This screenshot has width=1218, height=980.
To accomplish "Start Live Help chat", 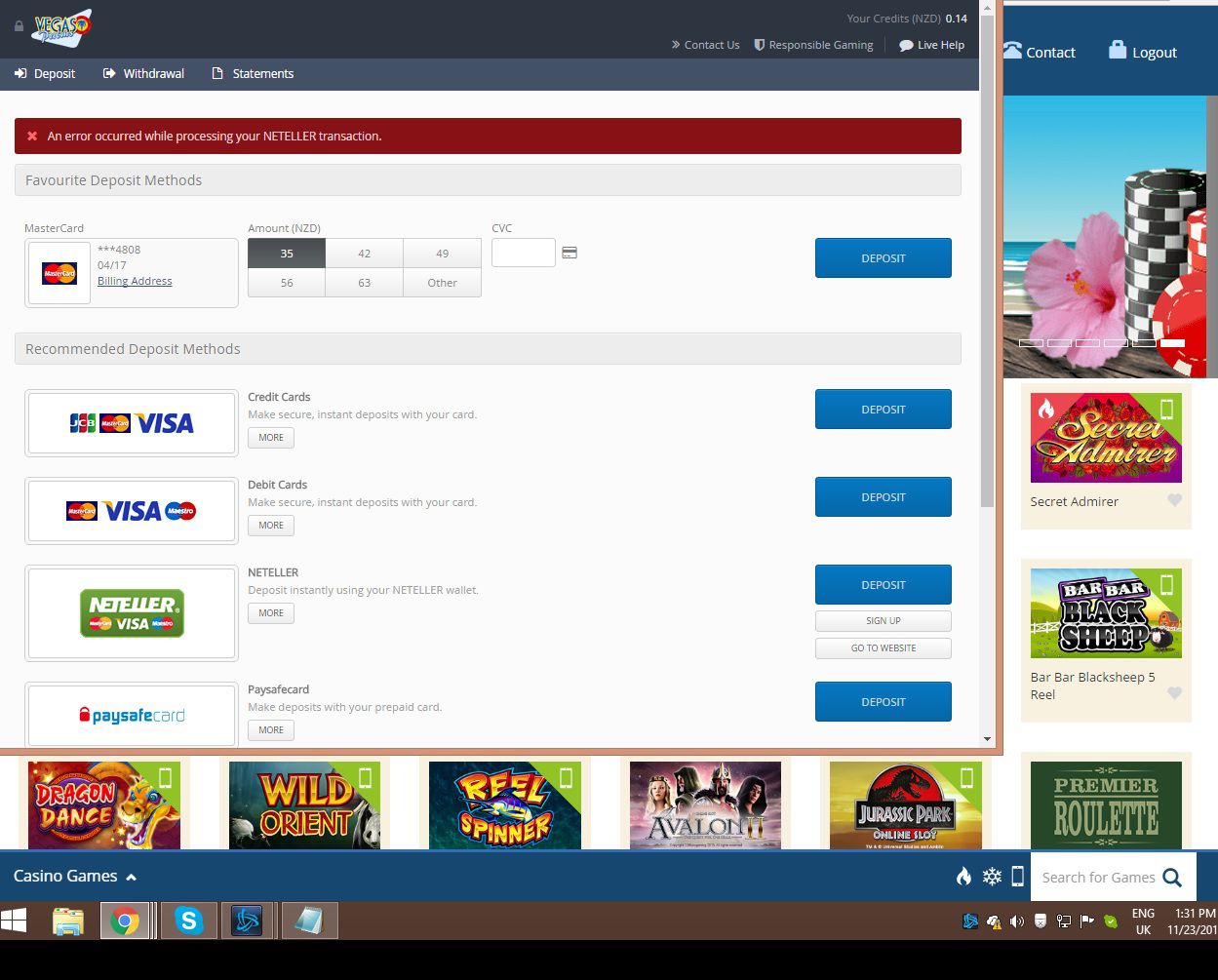I will tap(931, 45).
